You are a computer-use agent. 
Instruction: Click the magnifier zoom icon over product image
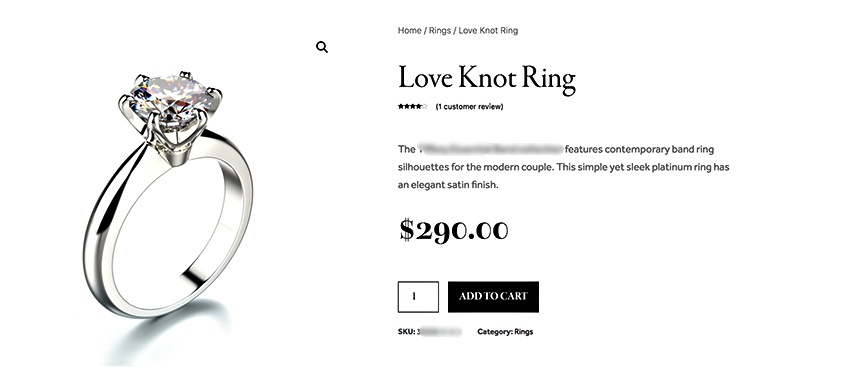[322, 47]
